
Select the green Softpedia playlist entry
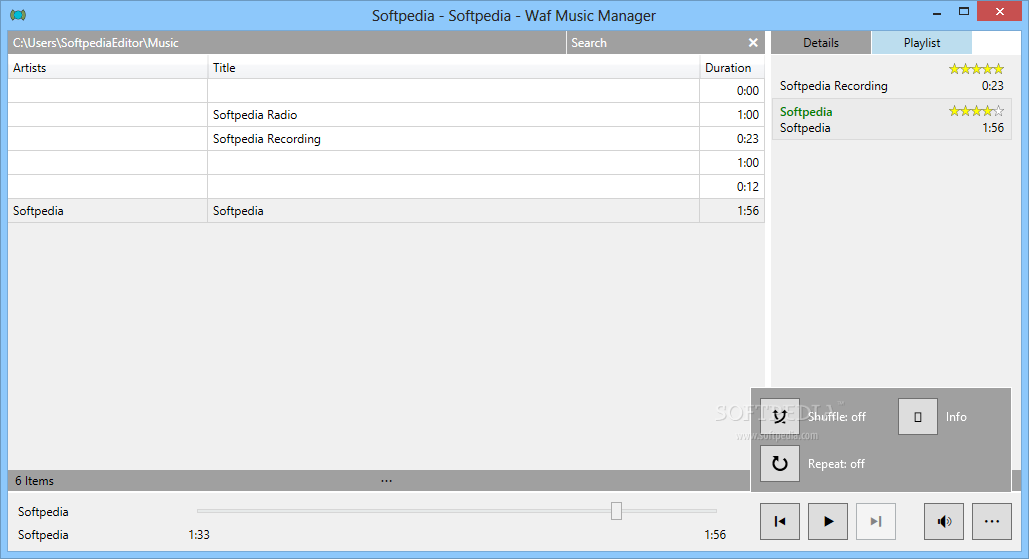point(892,119)
